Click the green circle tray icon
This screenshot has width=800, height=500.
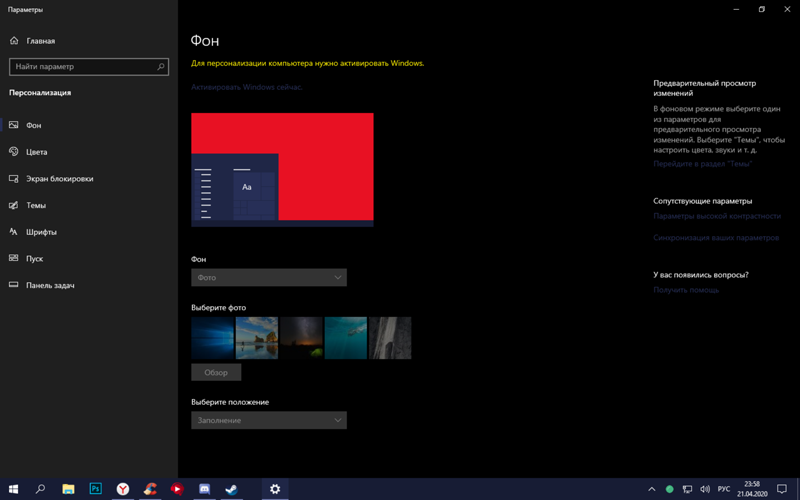(669, 489)
